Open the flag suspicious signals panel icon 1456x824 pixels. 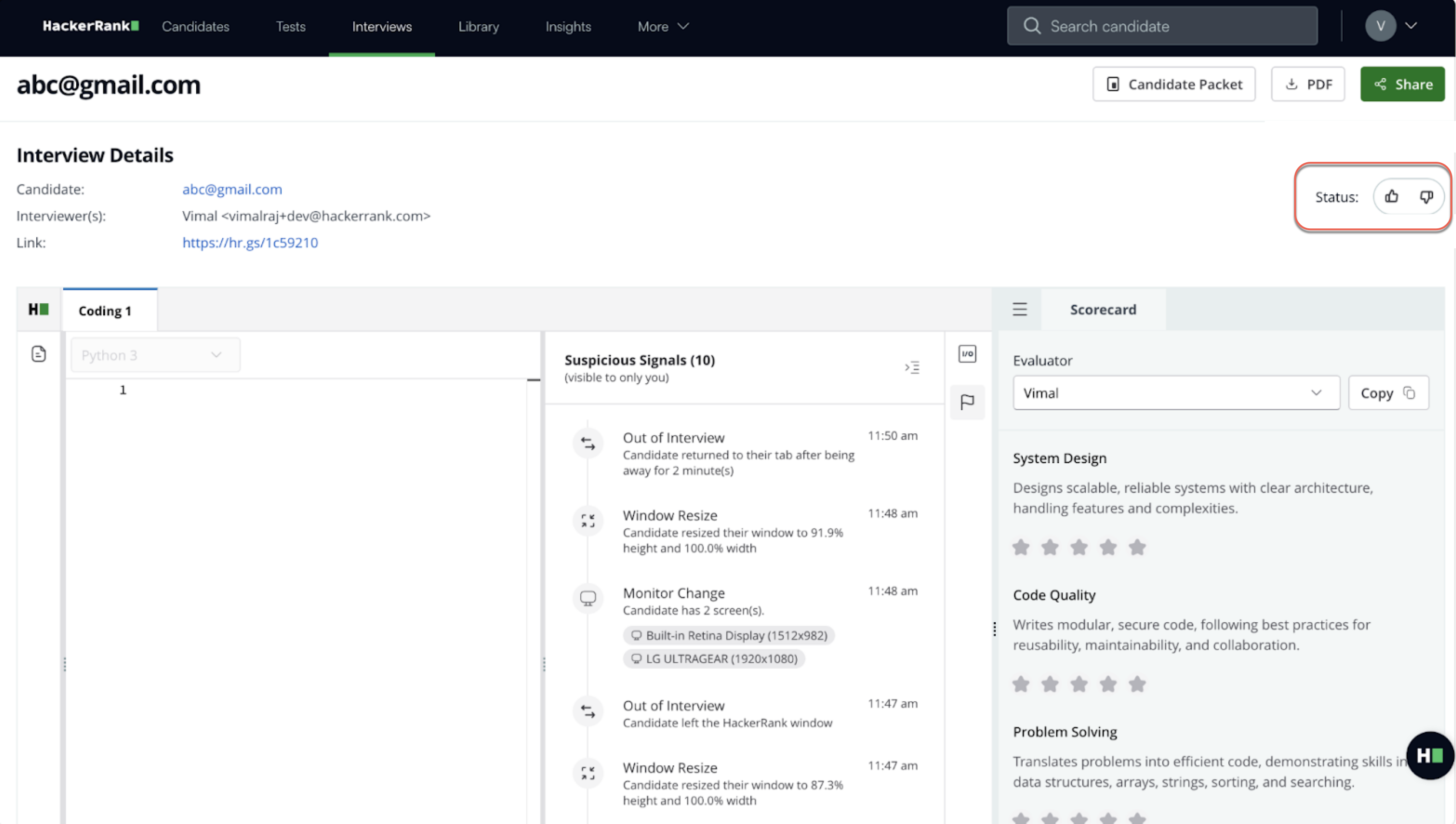coord(966,402)
